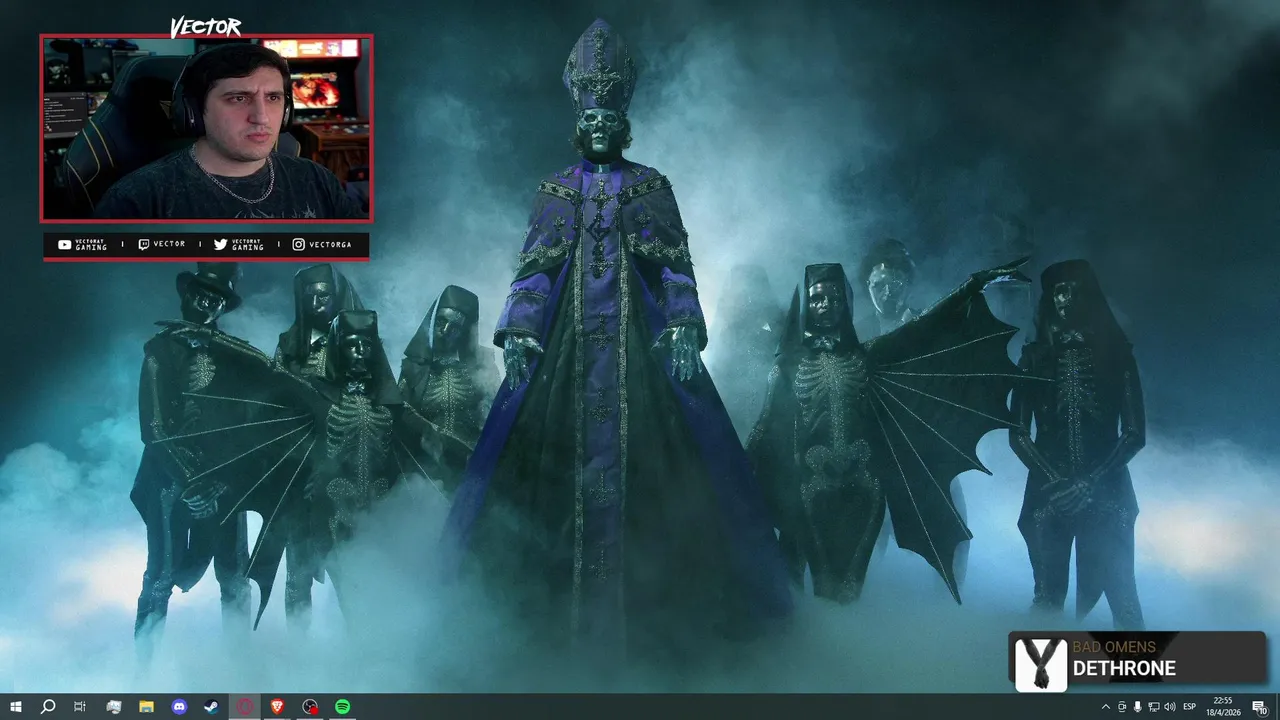Open the Action Center notifications icon
The width and height of the screenshot is (1280, 720).
(x=1260, y=707)
